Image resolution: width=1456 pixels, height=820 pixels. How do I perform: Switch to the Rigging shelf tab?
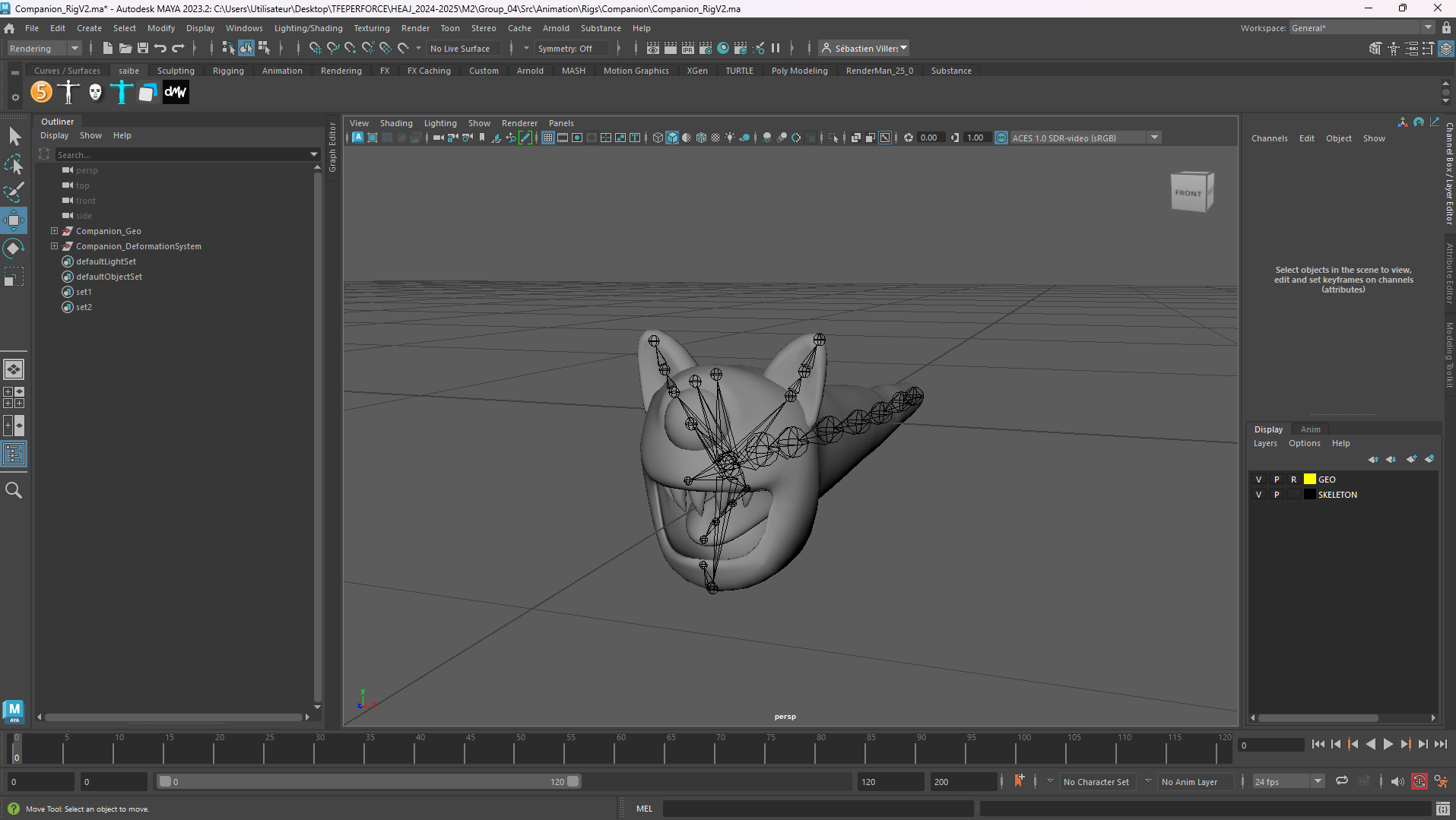[x=228, y=71]
